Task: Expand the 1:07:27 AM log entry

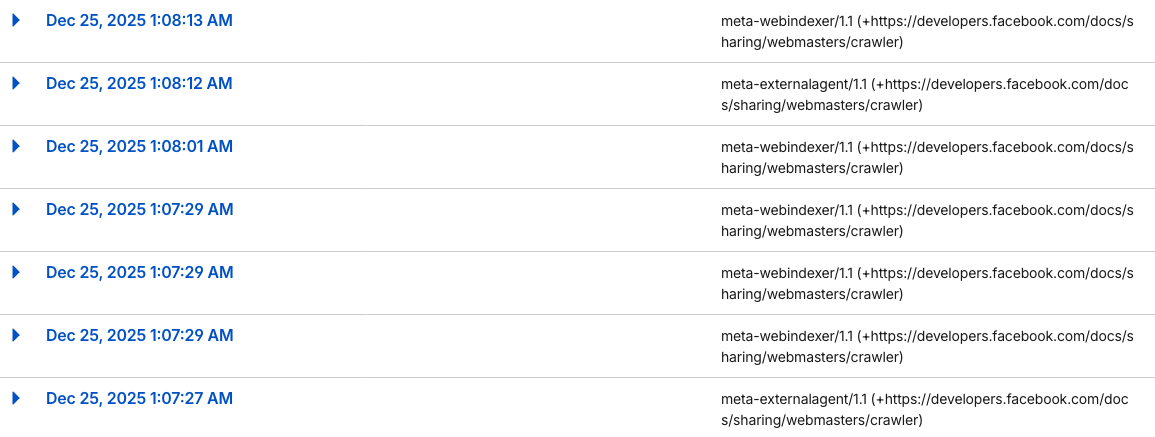Action: [x=16, y=398]
